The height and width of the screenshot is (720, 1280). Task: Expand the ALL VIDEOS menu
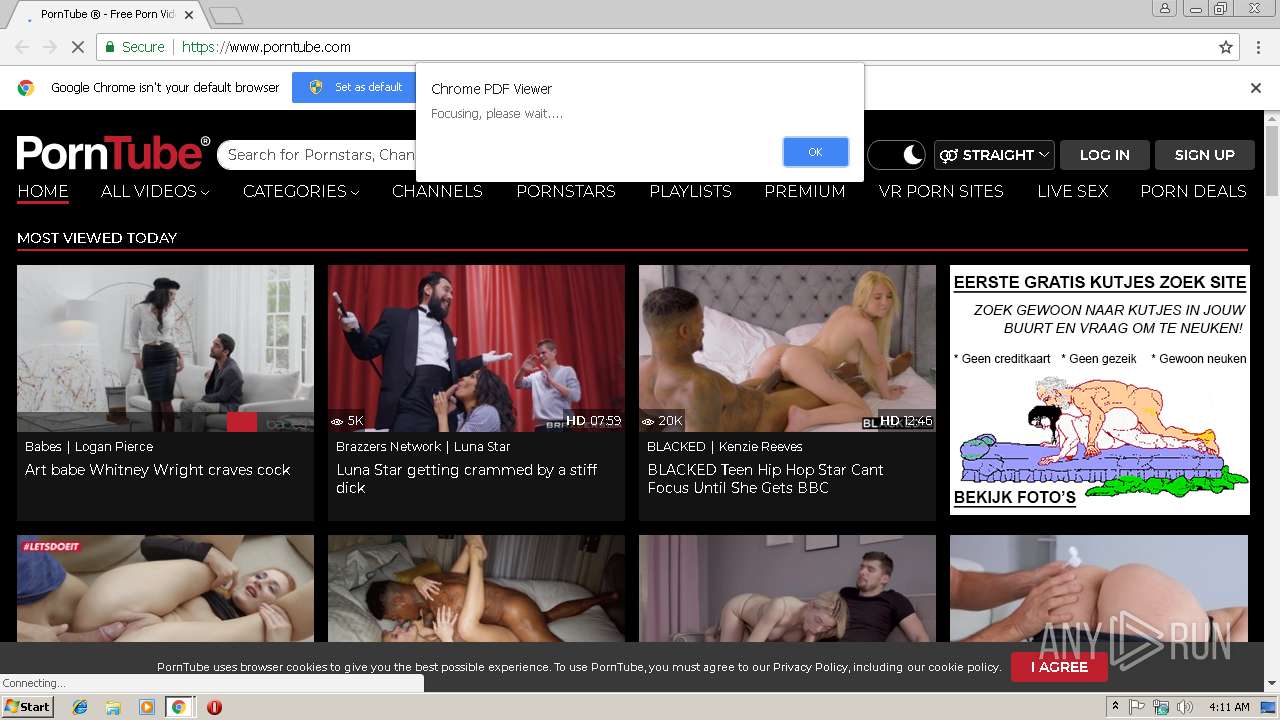pos(155,191)
